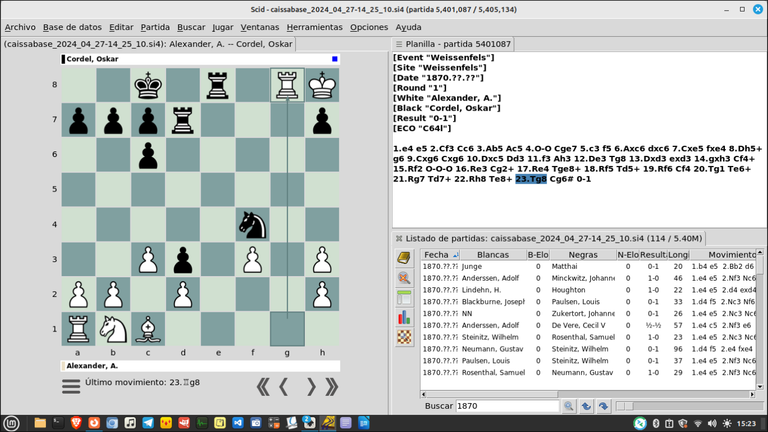The image size is (768, 432).
Task: Open the calculator taskbar icon
Action: click(x=274, y=423)
